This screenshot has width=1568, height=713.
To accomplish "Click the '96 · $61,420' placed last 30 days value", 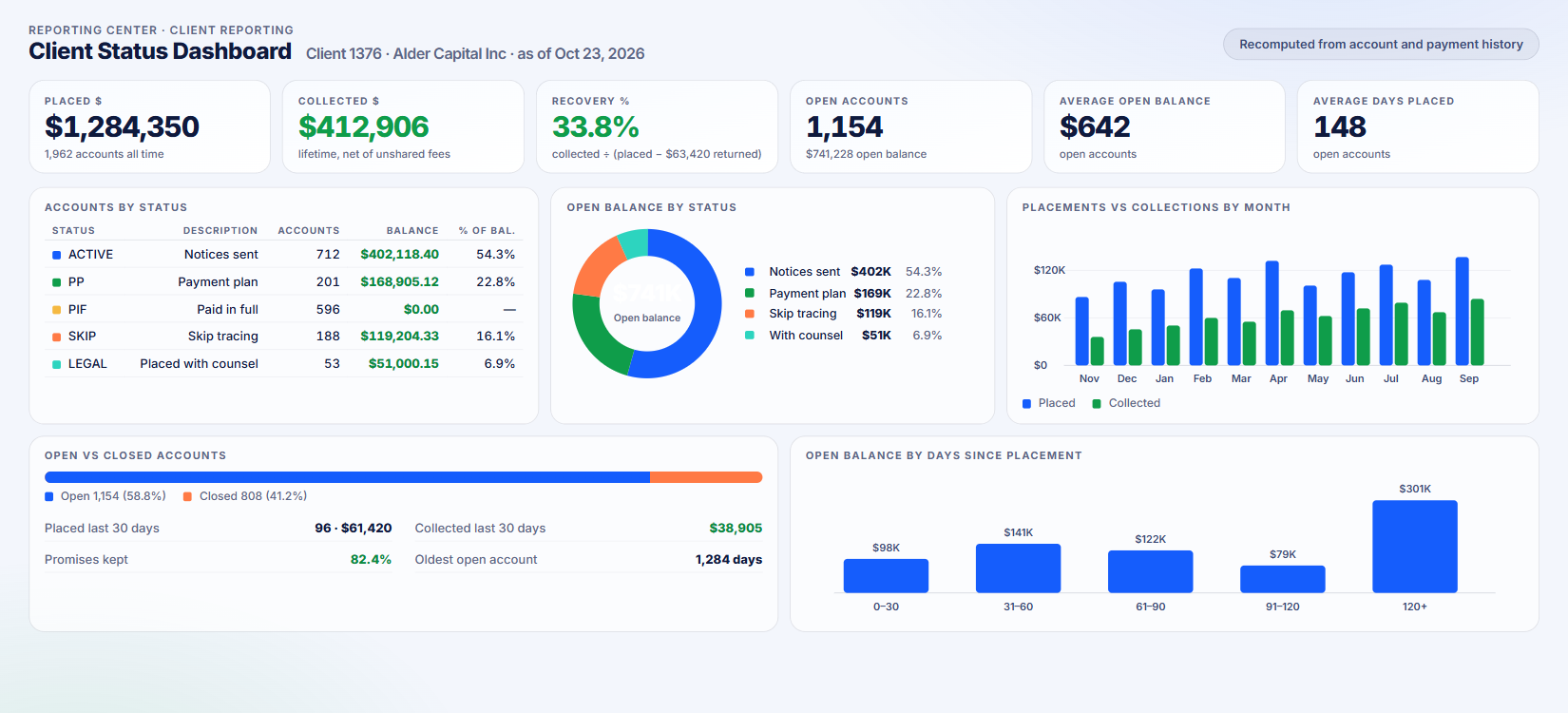I will (x=354, y=529).
